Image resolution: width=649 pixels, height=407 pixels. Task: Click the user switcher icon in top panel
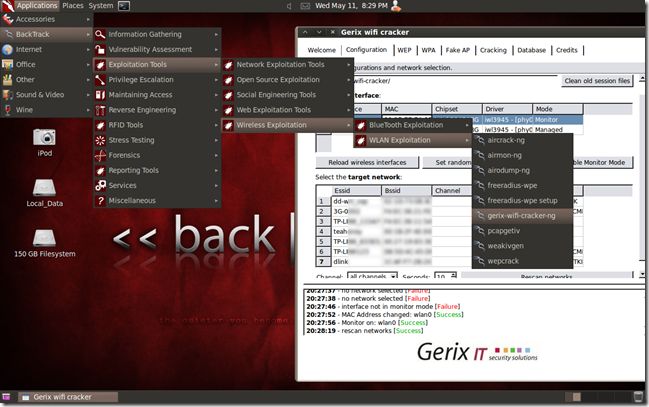pyautogui.click(x=396, y=6)
